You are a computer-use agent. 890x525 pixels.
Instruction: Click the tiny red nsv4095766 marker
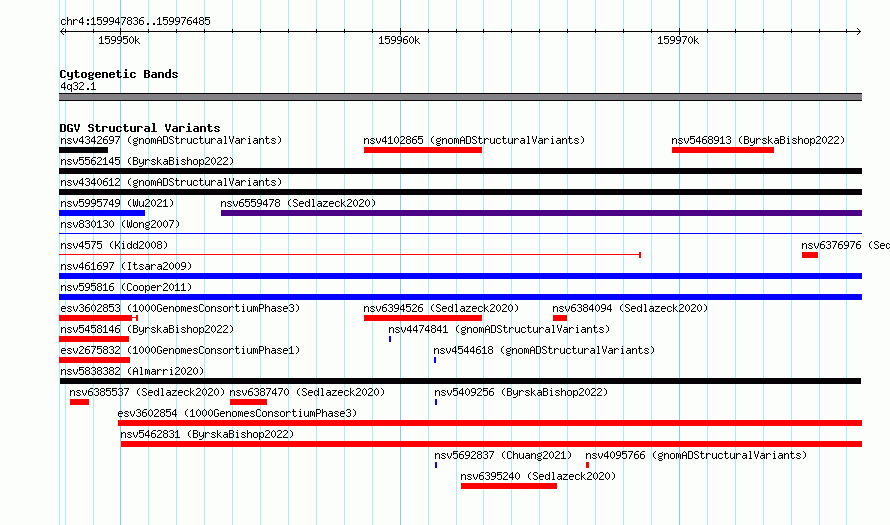click(x=587, y=465)
